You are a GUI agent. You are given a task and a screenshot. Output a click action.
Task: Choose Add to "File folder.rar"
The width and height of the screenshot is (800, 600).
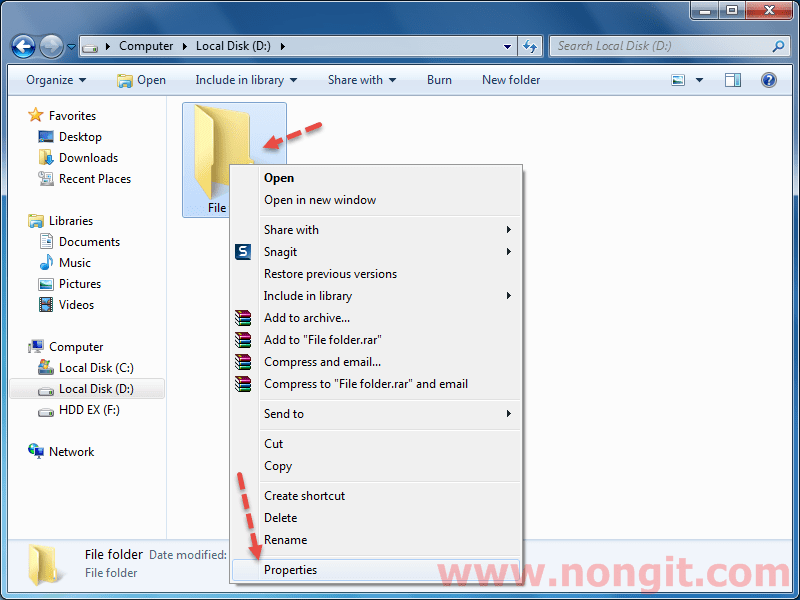377,339
